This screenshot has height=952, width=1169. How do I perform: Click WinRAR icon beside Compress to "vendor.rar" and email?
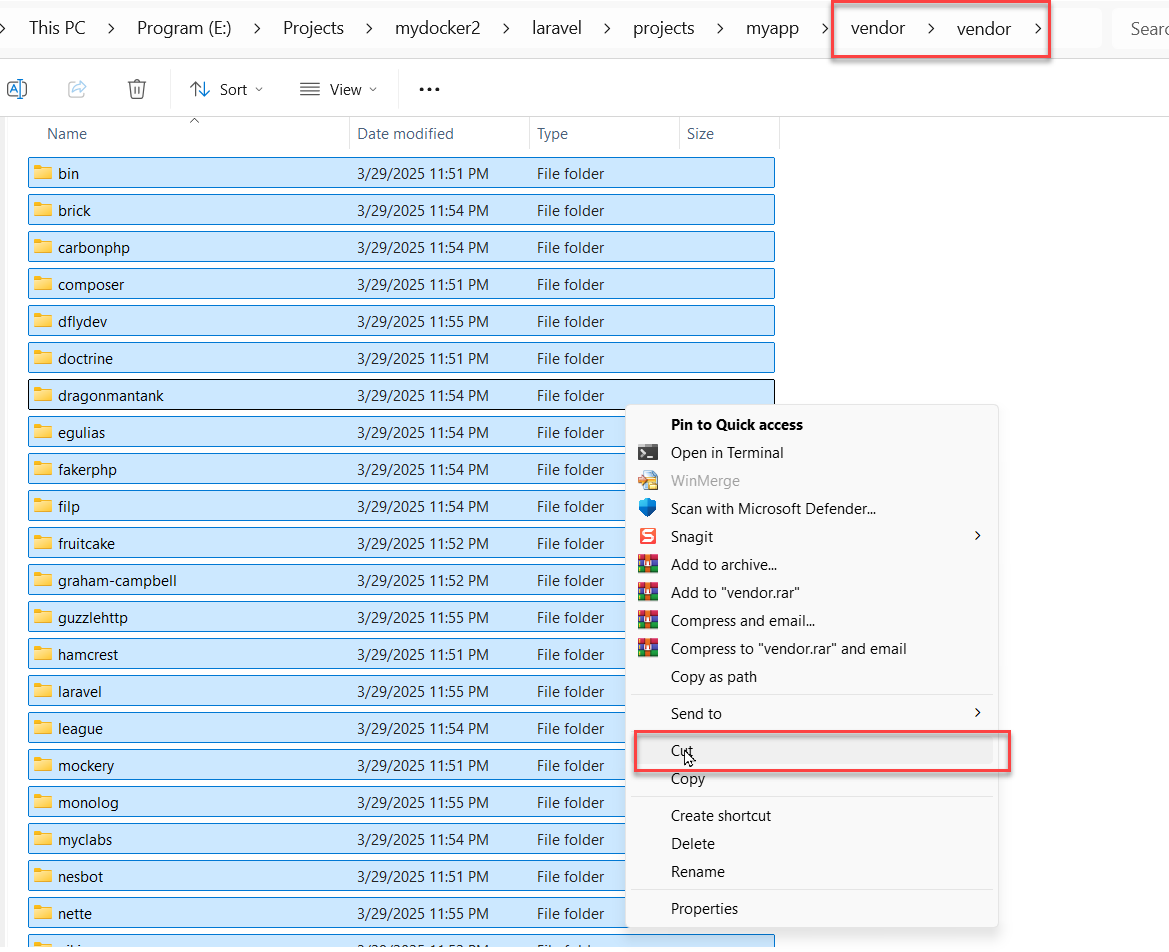coord(648,649)
